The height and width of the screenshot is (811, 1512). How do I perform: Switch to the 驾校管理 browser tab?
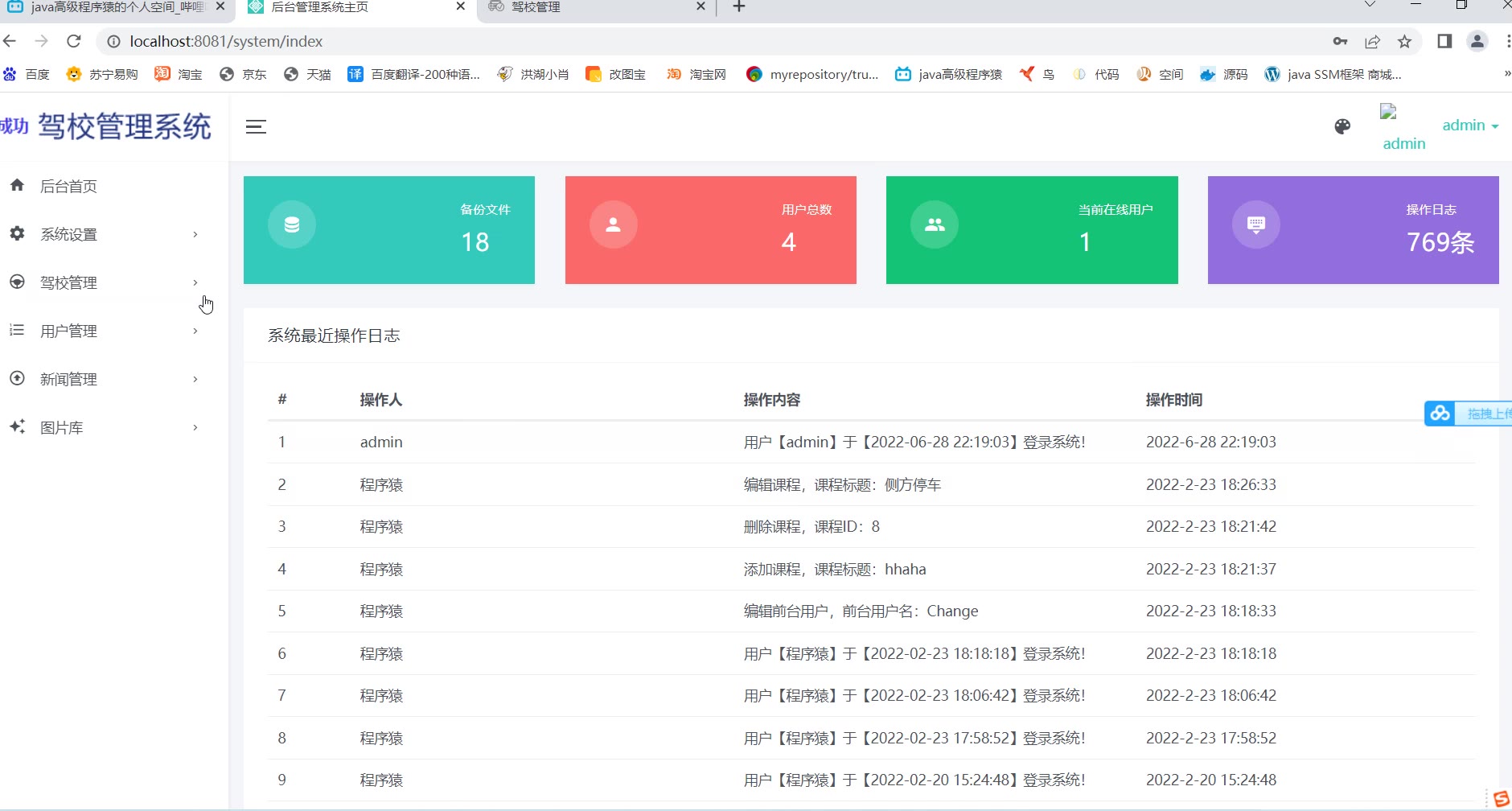597,7
